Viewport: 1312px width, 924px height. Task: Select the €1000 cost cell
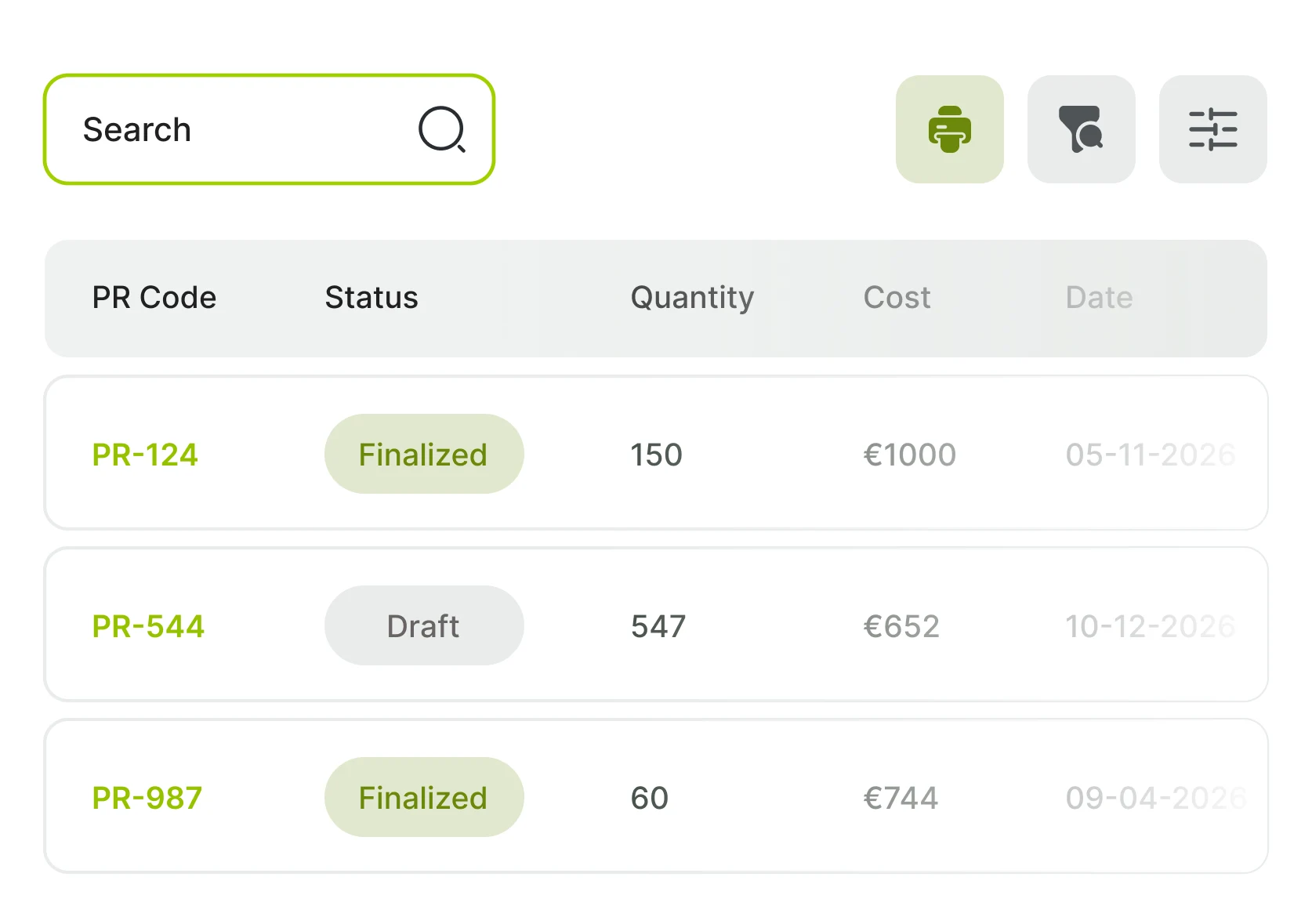click(909, 455)
